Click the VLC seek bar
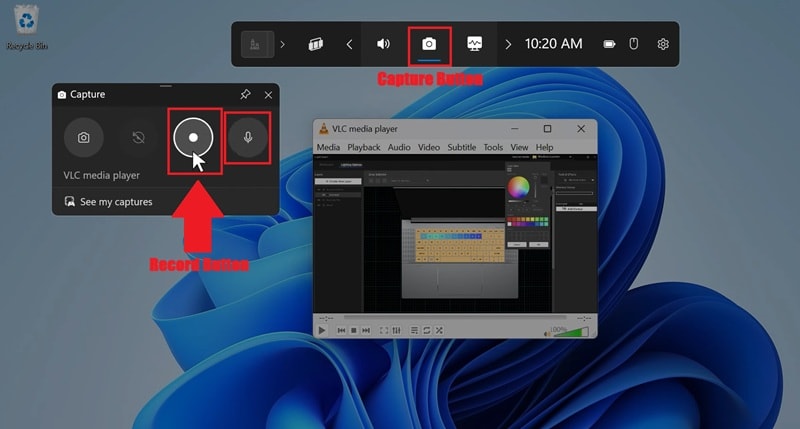Screen dimensions: 800x429 pyautogui.click(x=453, y=318)
